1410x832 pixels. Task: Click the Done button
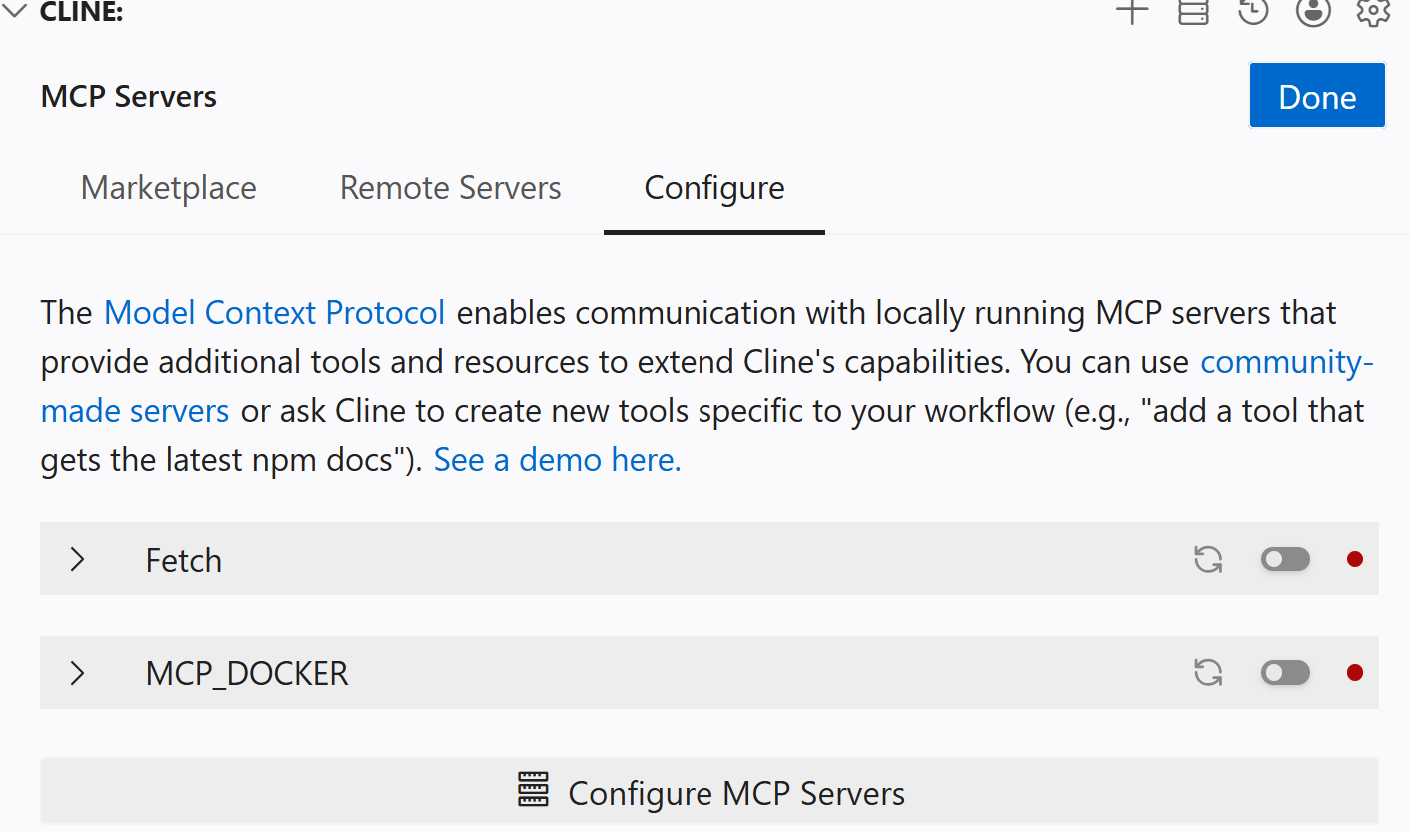pos(1316,96)
